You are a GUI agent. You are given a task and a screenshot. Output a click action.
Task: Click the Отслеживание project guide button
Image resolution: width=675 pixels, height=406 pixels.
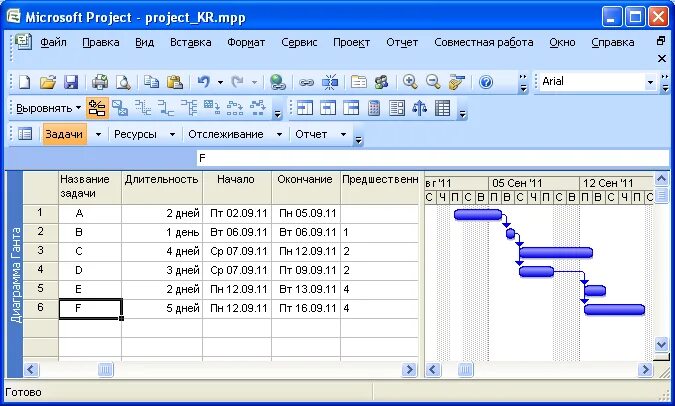226,134
